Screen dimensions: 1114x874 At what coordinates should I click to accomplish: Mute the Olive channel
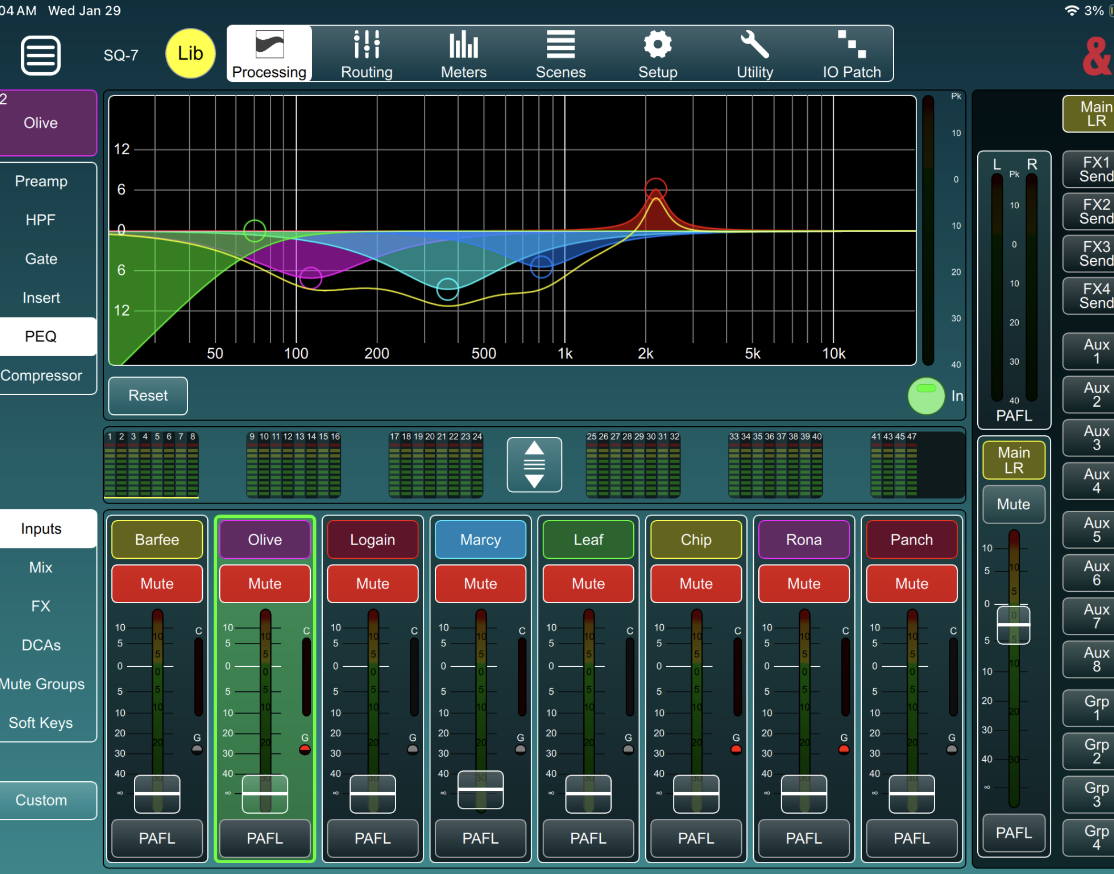(265, 584)
